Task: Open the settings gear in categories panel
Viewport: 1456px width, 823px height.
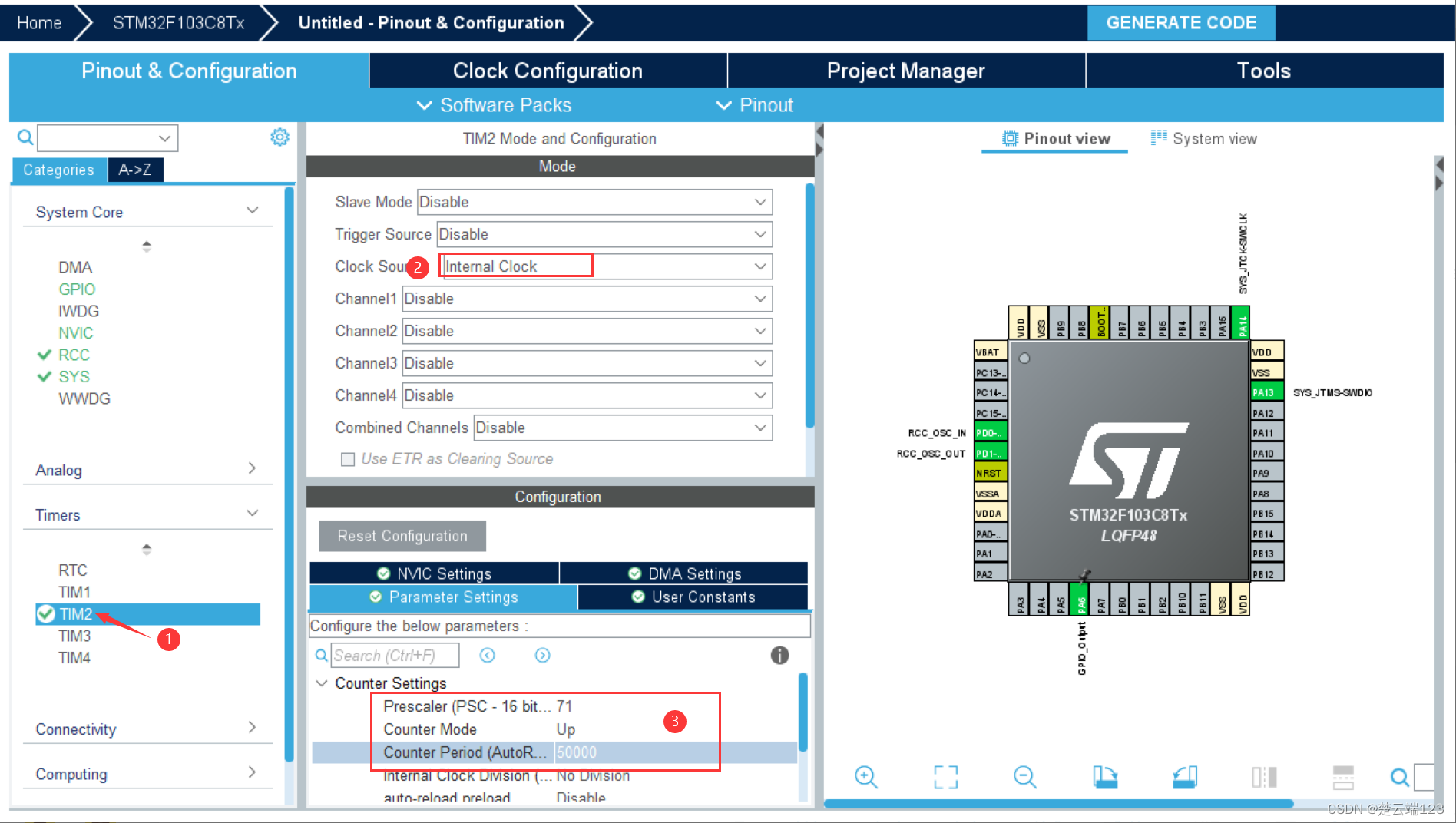Action: [x=280, y=137]
